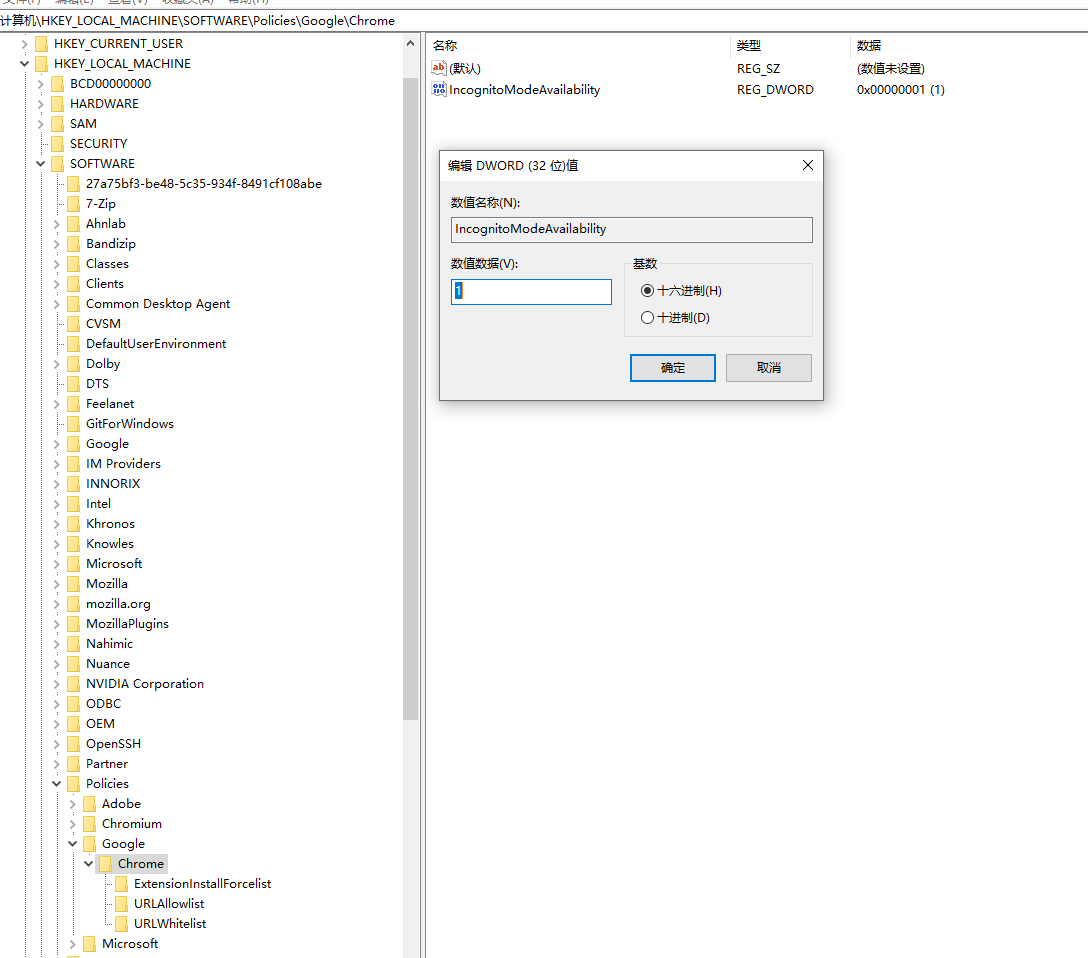
Task: Select the IM Providers key
Action: coord(123,463)
